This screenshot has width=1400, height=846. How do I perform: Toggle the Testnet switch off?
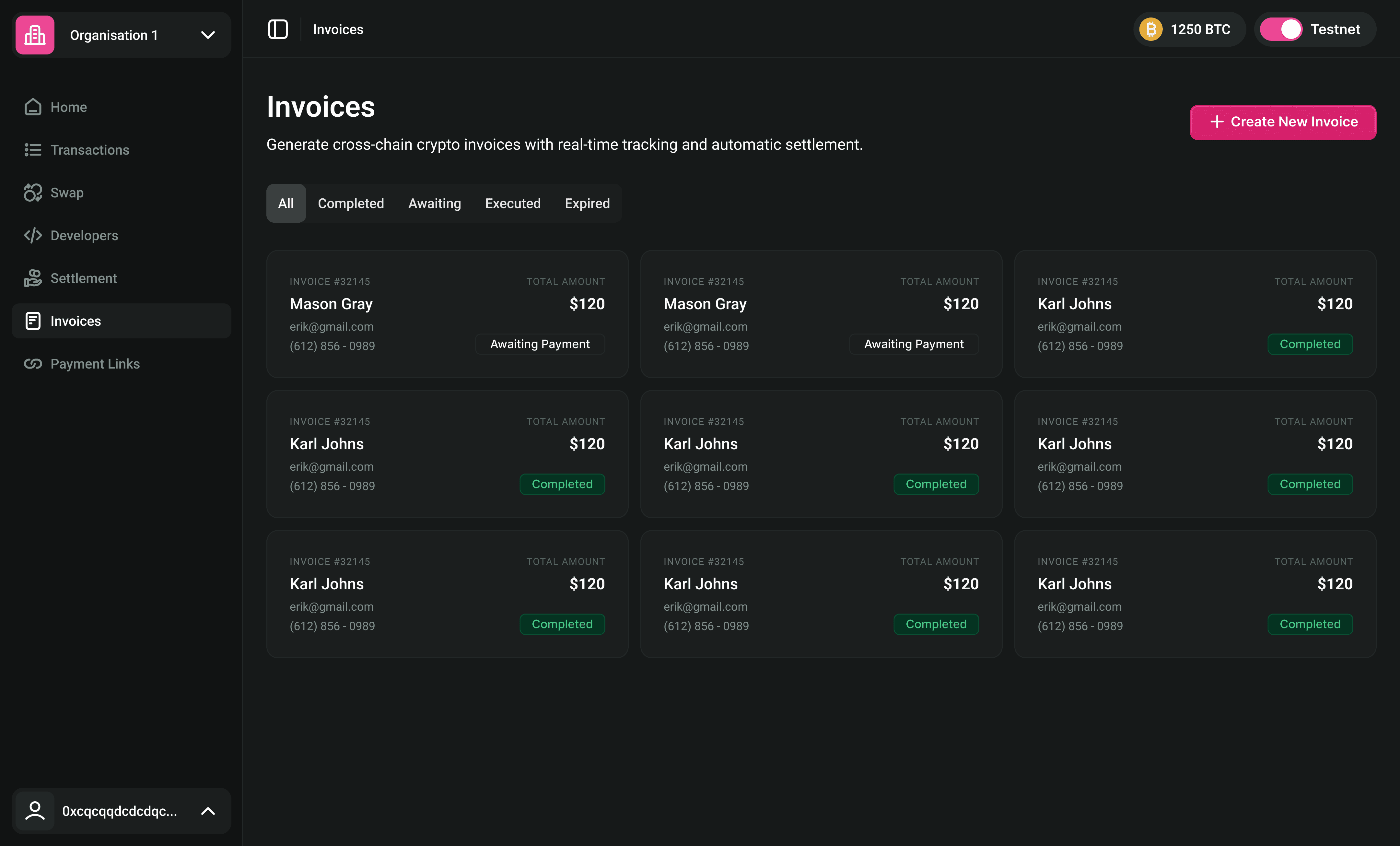point(1281,29)
